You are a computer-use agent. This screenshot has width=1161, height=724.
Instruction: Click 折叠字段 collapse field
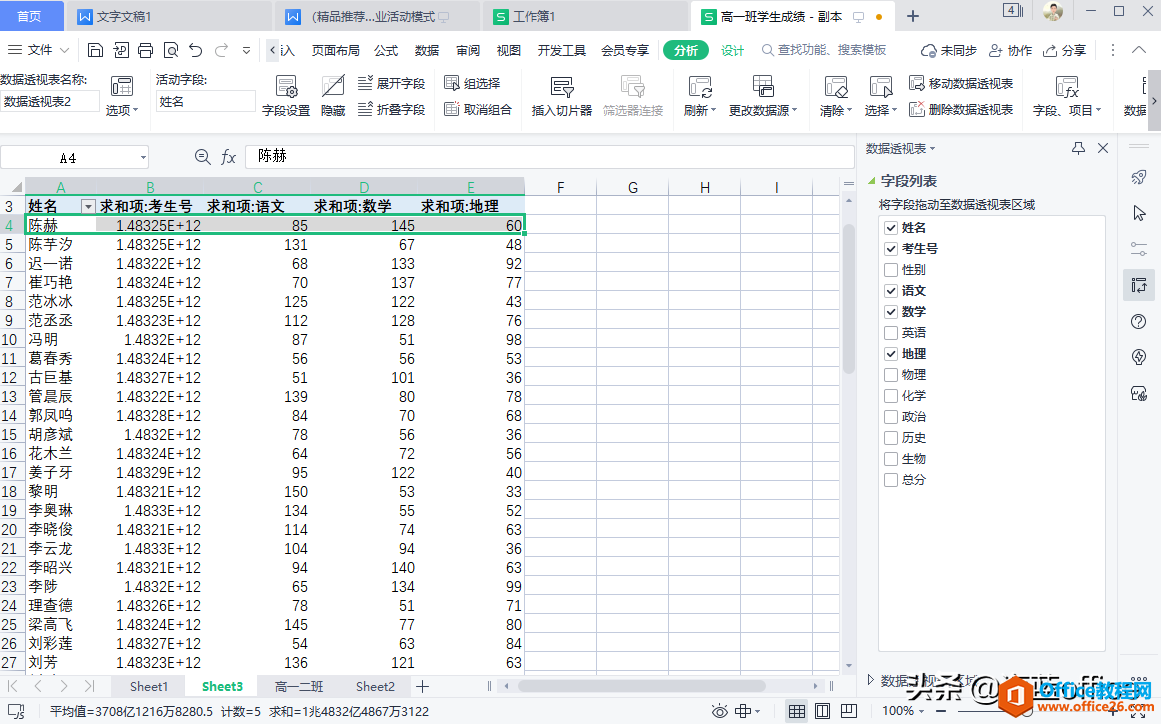click(x=392, y=110)
